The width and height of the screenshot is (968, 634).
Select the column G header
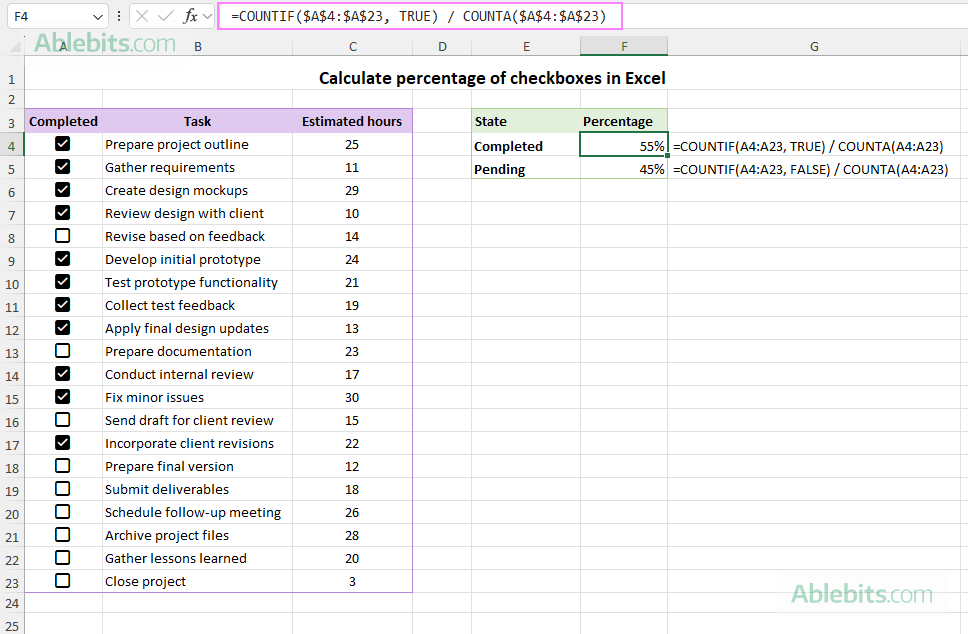(814, 46)
